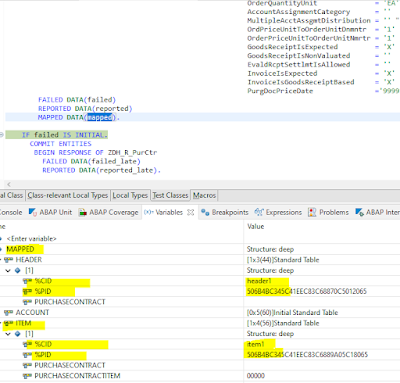Click the 'REPORTED DATA(reported)' code line

(x=85, y=109)
